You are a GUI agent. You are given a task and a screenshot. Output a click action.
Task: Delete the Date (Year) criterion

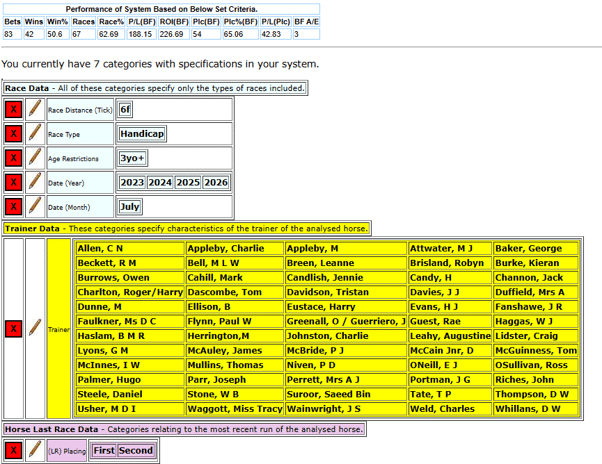pyautogui.click(x=13, y=182)
